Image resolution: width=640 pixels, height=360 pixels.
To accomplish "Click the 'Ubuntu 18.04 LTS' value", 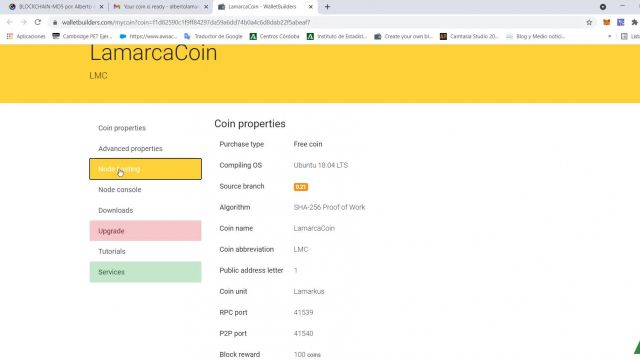I will pos(321,165).
